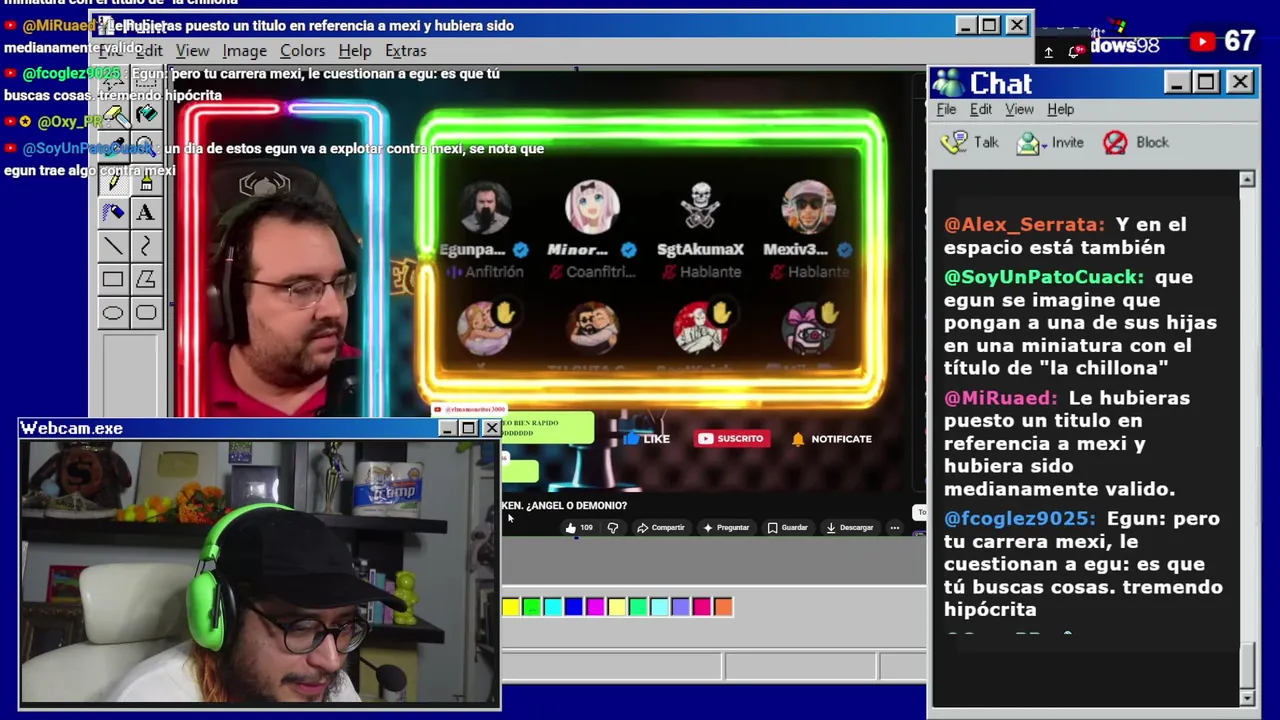The image size is (1280, 720).
Task: Click the Compartir share button
Action: tap(660, 528)
